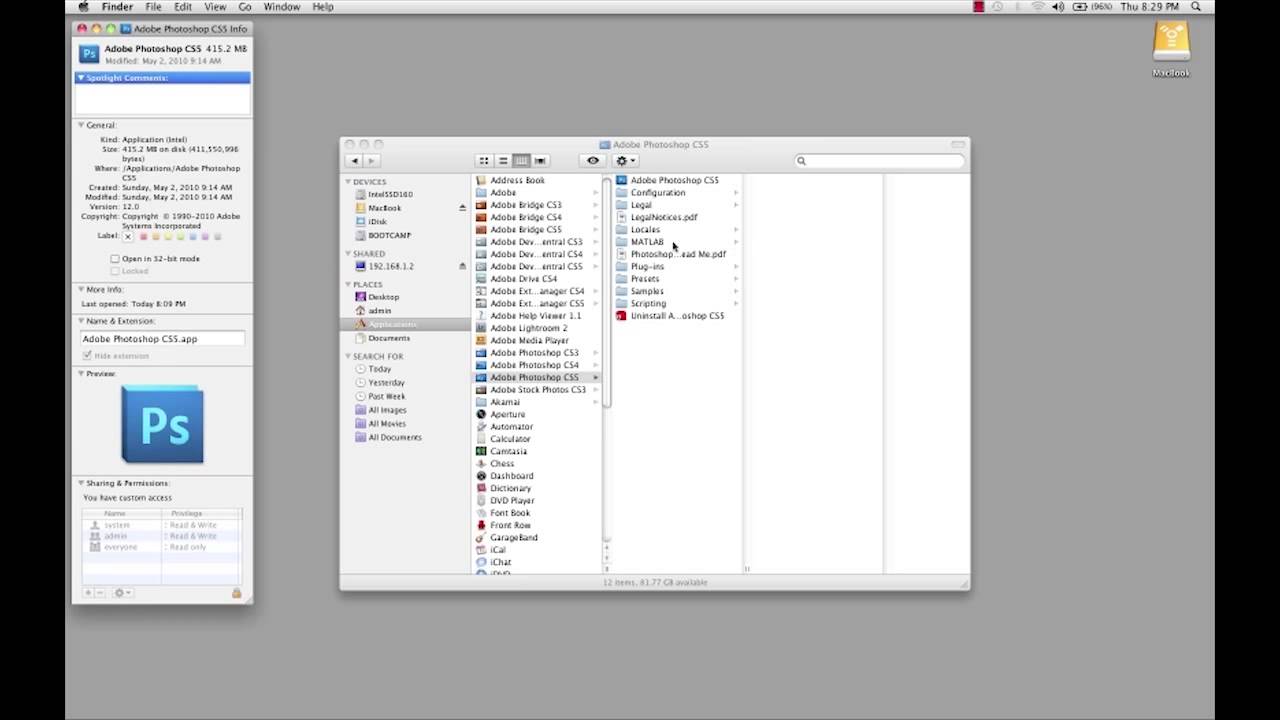
Task: Collapse the General section in Info window
Action: (x=81, y=125)
